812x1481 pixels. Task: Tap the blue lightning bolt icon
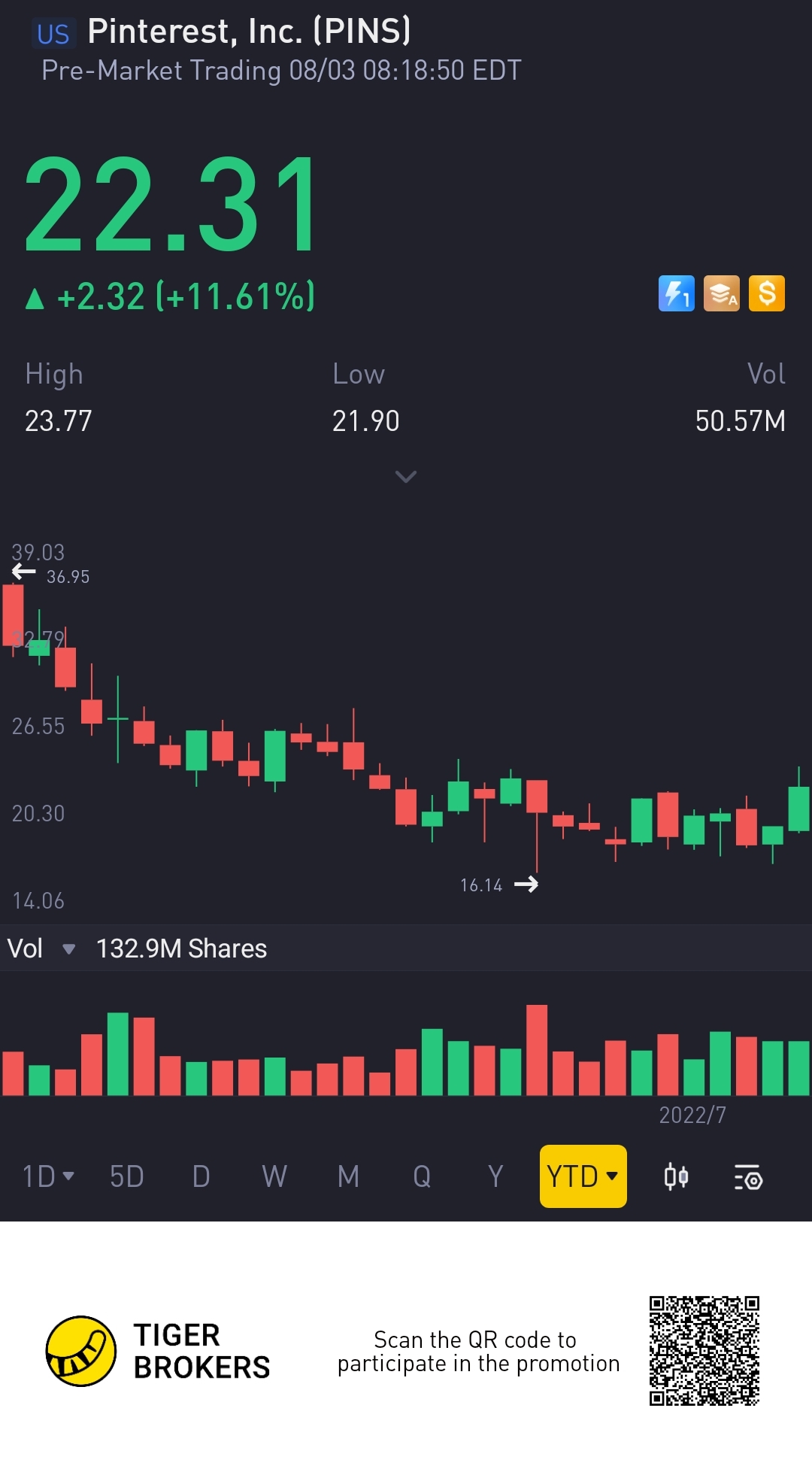point(676,293)
